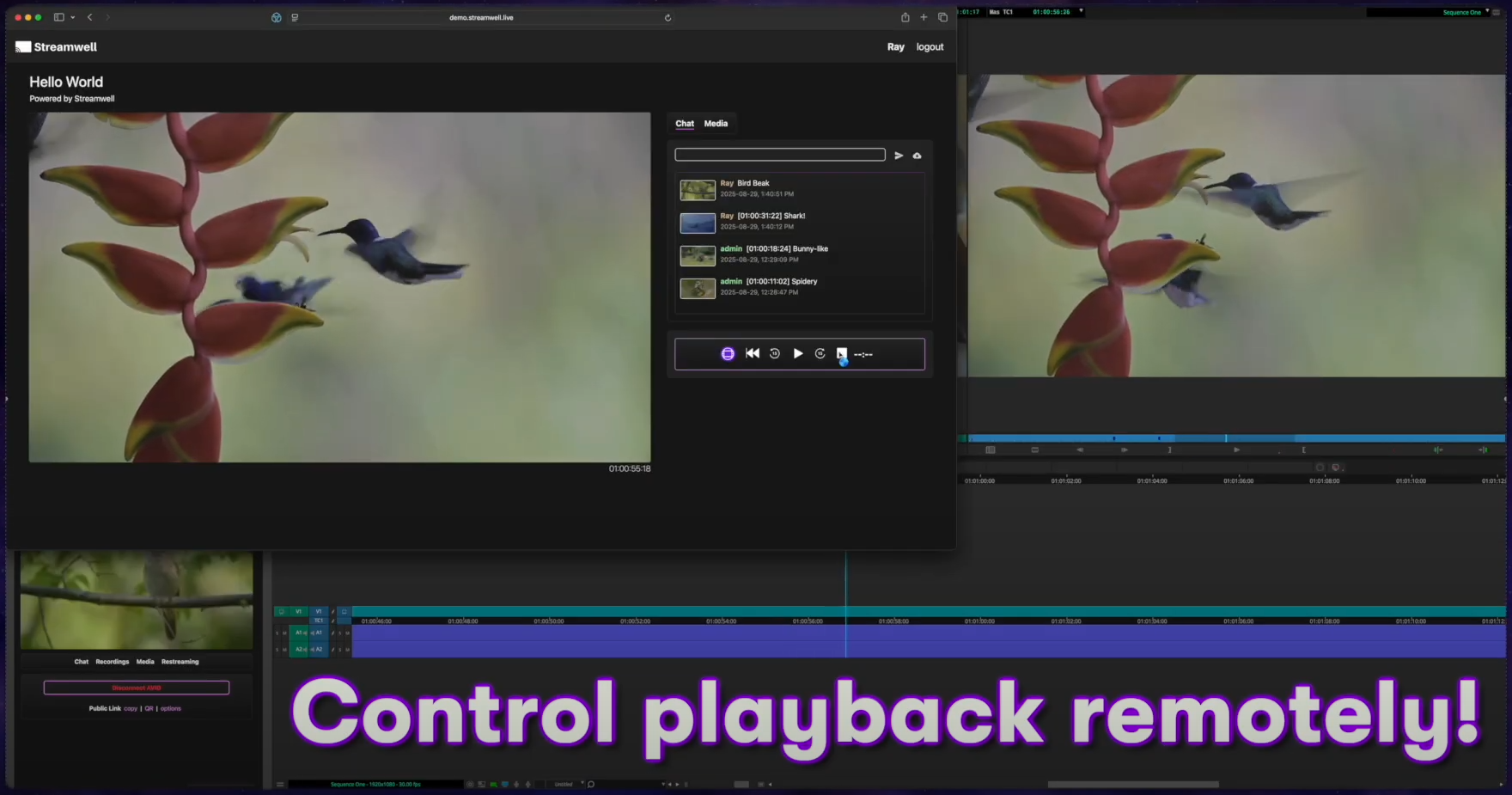Screen dimensions: 1512x795
Task: Send a chat message with the arrow icon
Action: tap(899, 156)
